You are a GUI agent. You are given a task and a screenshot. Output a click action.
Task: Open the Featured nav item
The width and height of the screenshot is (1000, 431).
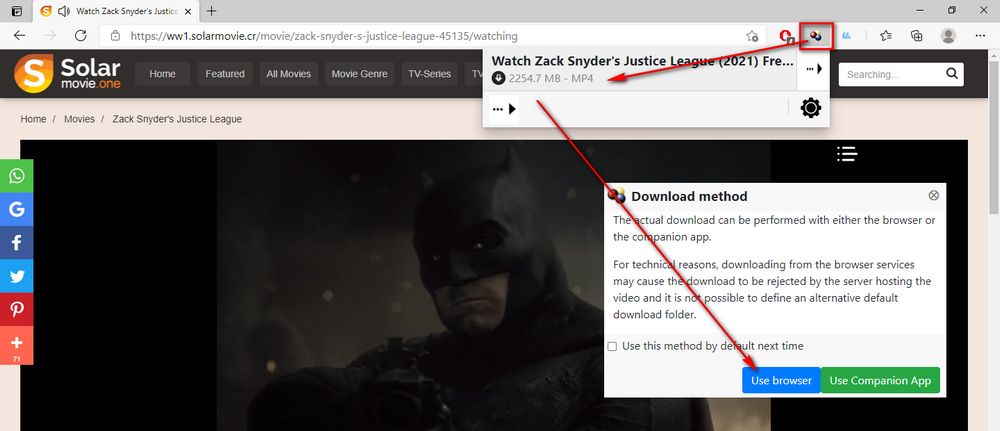224,74
